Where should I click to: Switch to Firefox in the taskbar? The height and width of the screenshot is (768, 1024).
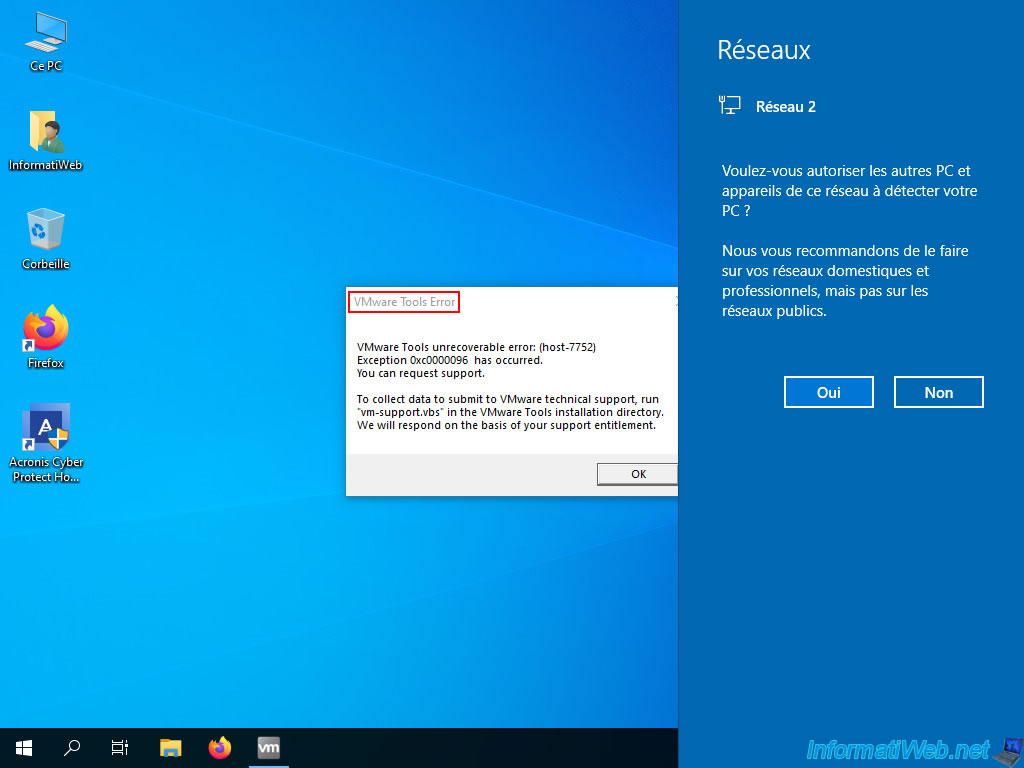219,748
